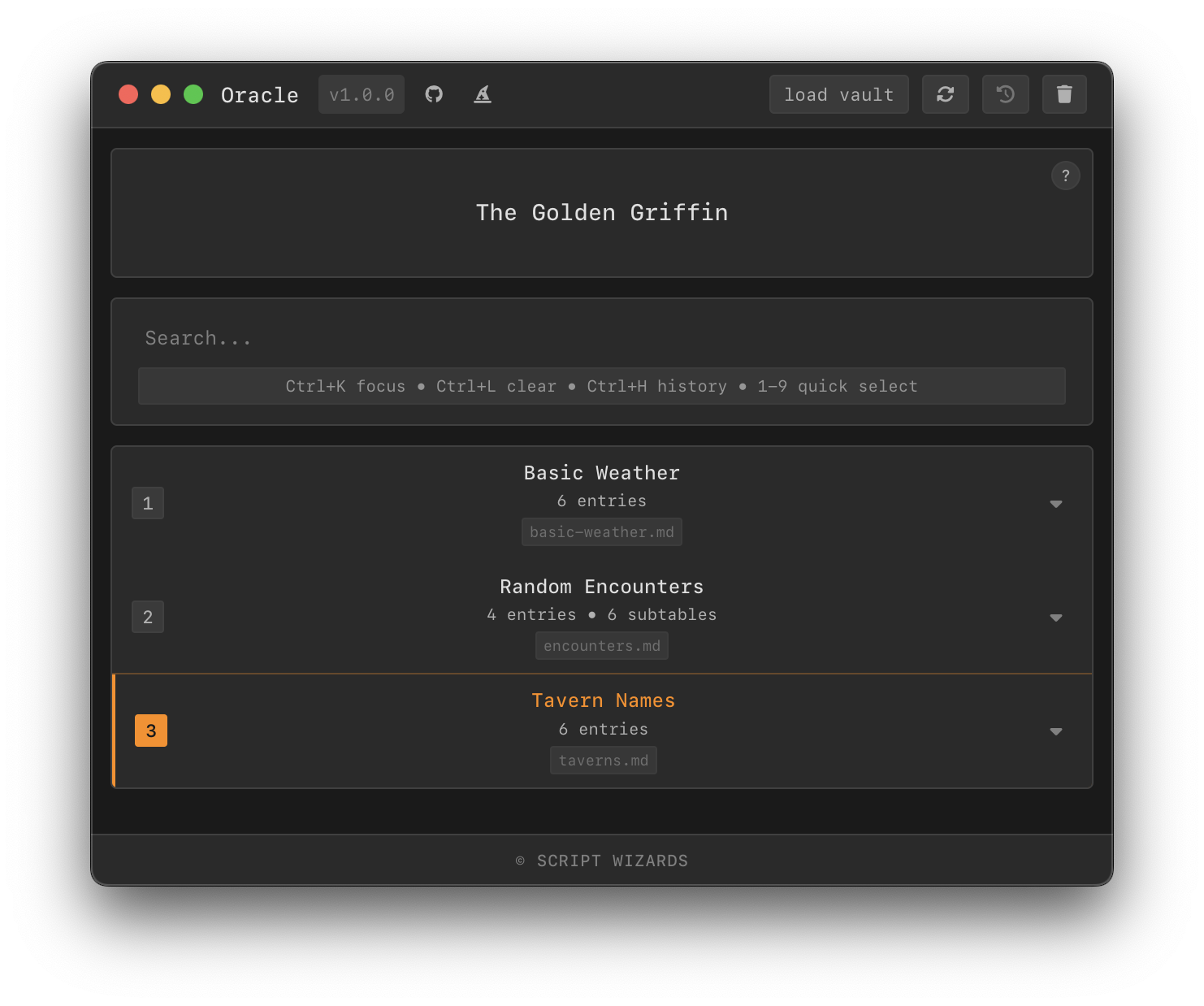This screenshot has width=1204, height=1006.
Task: Open the history clock icon
Action: (x=1005, y=94)
